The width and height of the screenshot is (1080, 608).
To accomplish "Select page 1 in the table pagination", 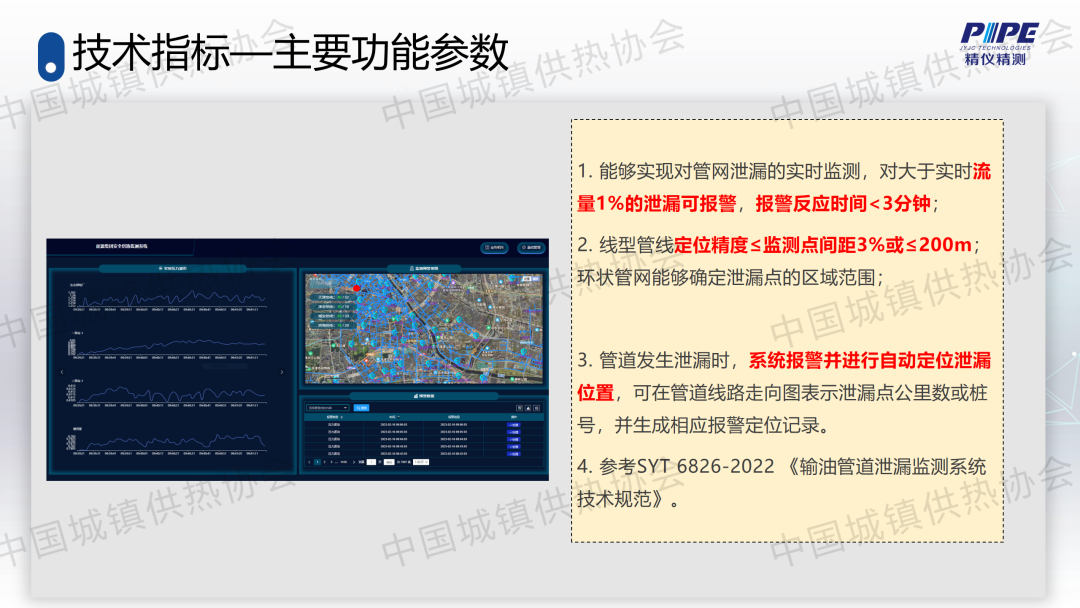I will click(317, 462).
